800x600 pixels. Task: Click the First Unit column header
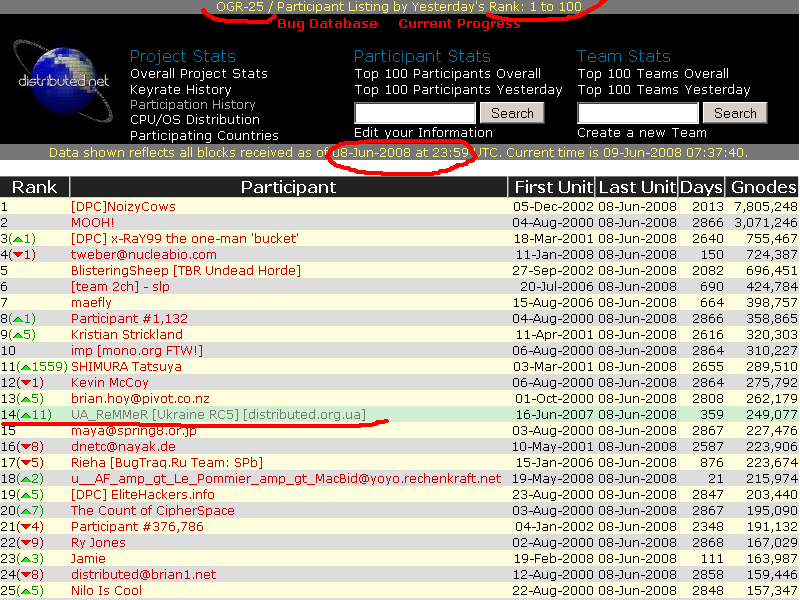tap(553, 187)
